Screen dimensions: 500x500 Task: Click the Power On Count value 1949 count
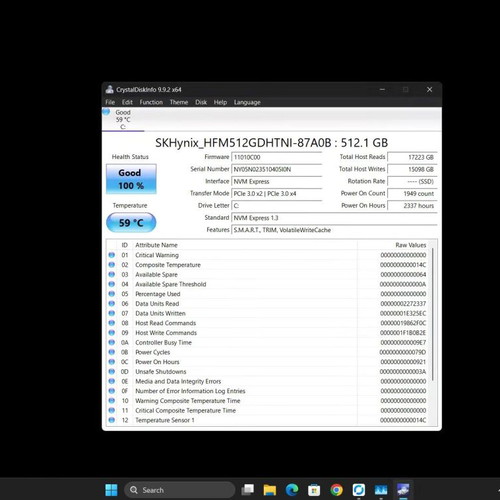click(412, 193)
